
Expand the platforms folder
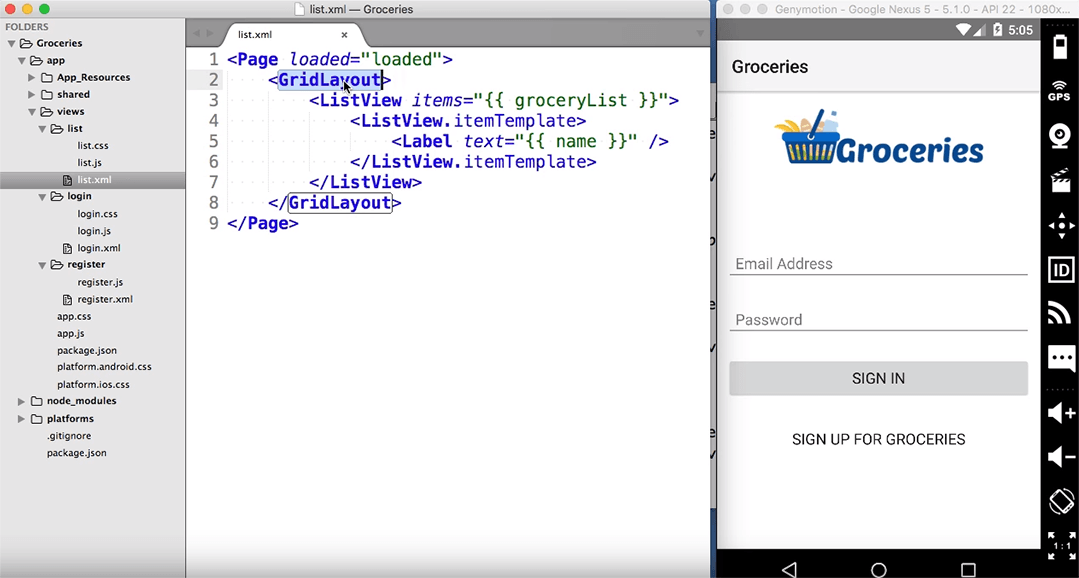pyautogui.click(x=21, y=418)
